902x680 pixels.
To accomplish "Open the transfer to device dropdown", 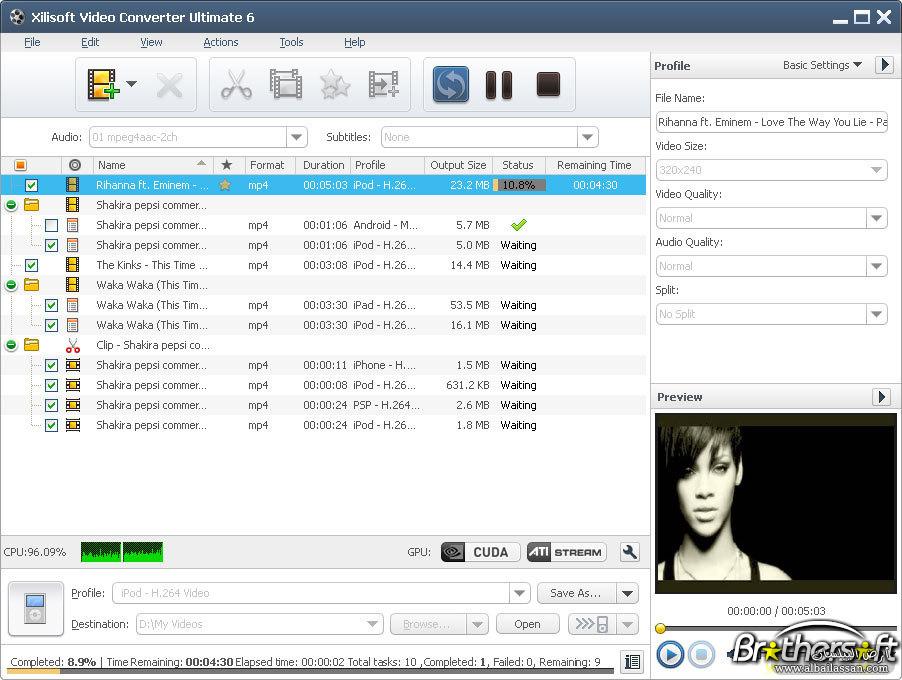I will click(x=628, y=624).
